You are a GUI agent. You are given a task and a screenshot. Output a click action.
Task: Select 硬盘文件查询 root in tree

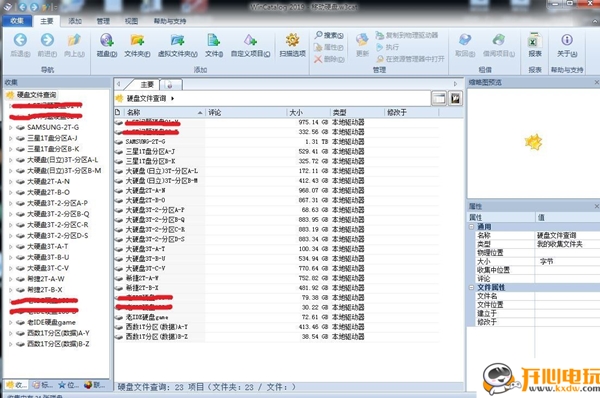coord(36,95)
